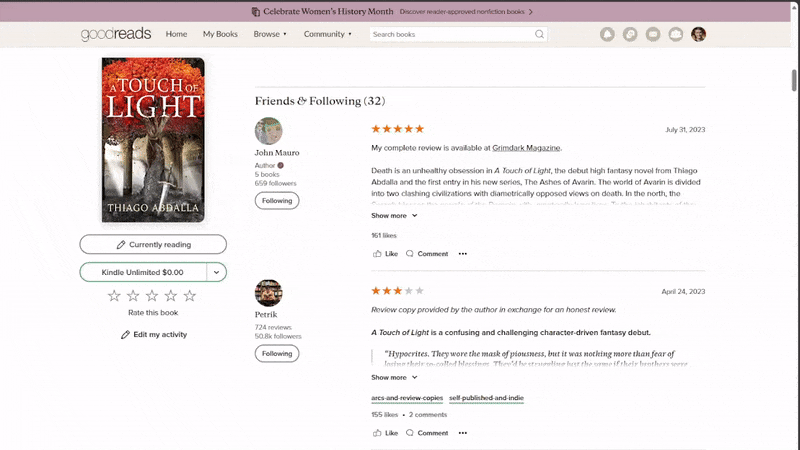This screenshot has height=450, width=800.
Task: Open John Mauro's name link
Action: (277, 153)
